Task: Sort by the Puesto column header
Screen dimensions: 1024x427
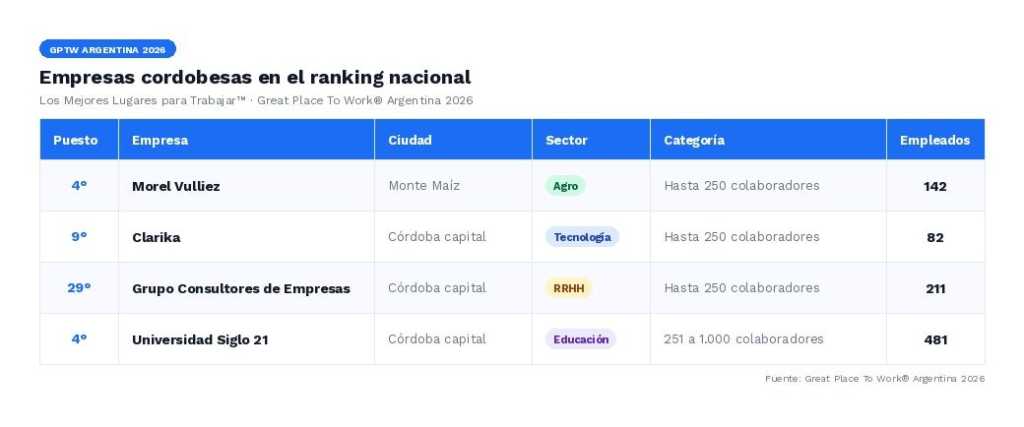Action: coord(76,140)
